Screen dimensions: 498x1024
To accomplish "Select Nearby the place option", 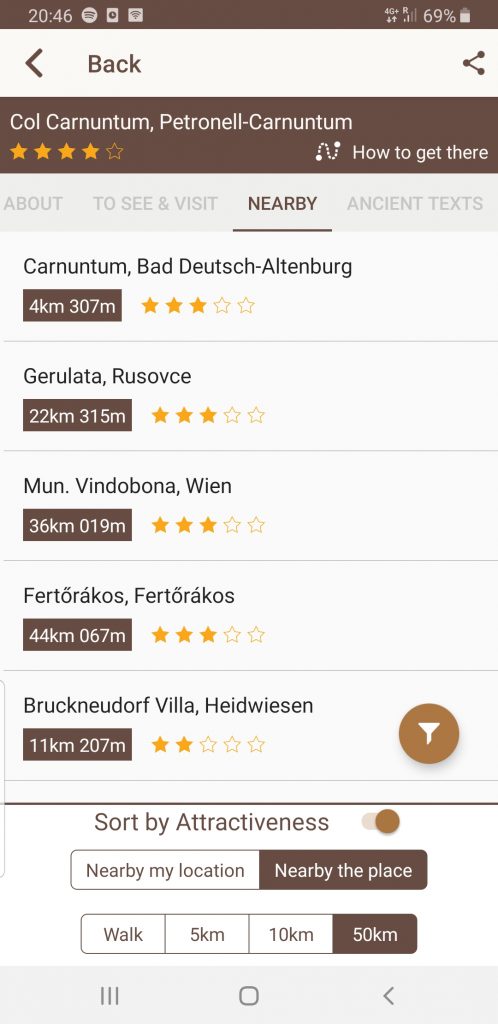I will coord(343,870).
